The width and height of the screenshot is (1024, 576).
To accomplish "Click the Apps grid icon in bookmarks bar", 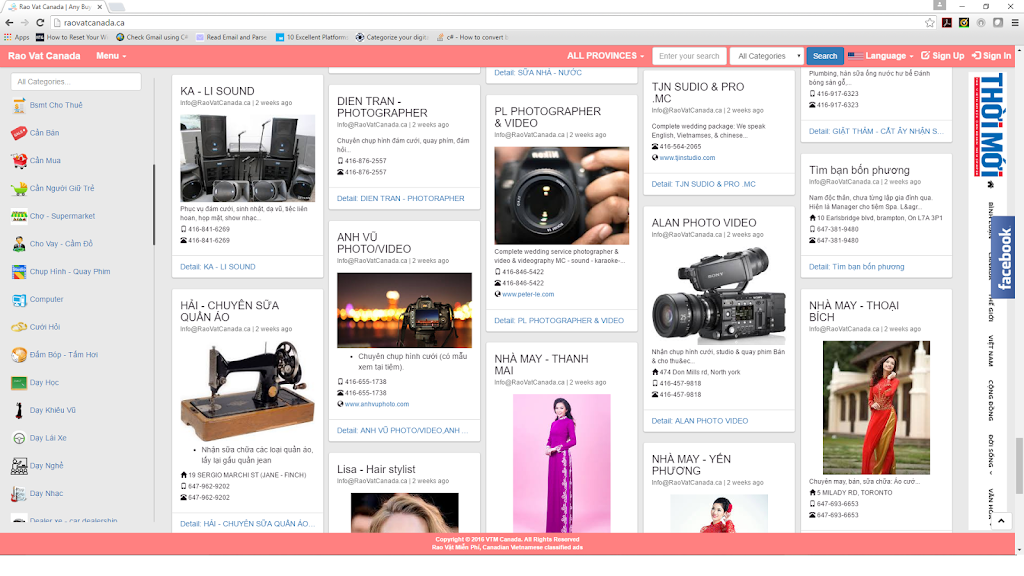I will [8, 37].
